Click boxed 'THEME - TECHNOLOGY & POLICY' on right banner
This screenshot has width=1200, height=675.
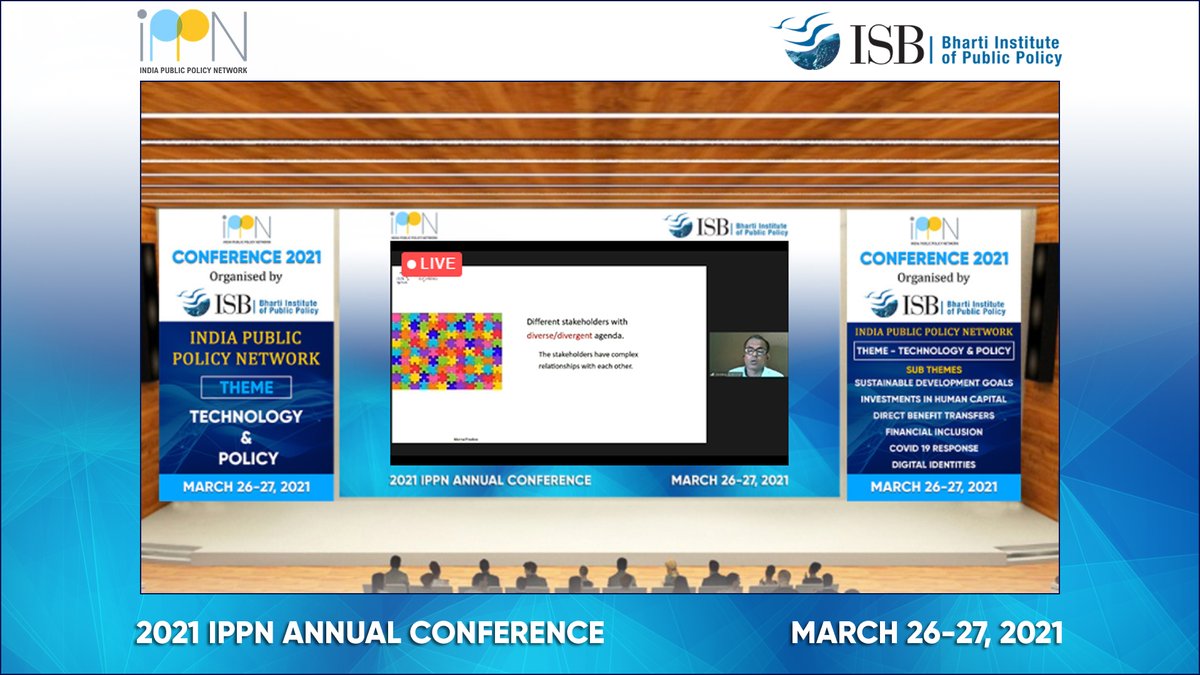click(x=934, y=351)
